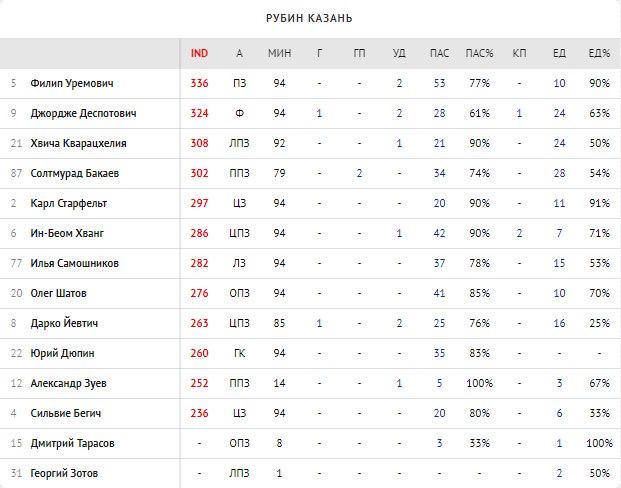Click the КП column header

coord(519,53)
